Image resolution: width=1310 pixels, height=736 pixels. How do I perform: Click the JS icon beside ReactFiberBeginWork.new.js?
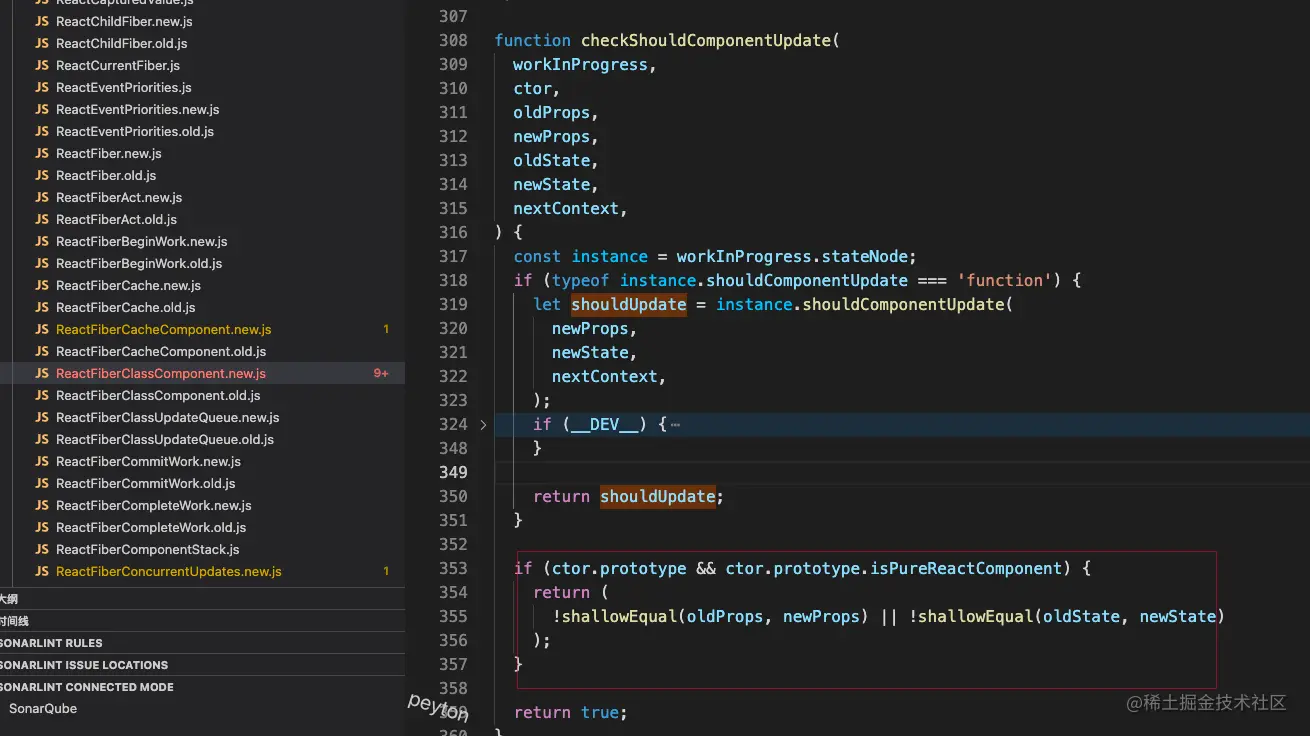coord(42,242)
